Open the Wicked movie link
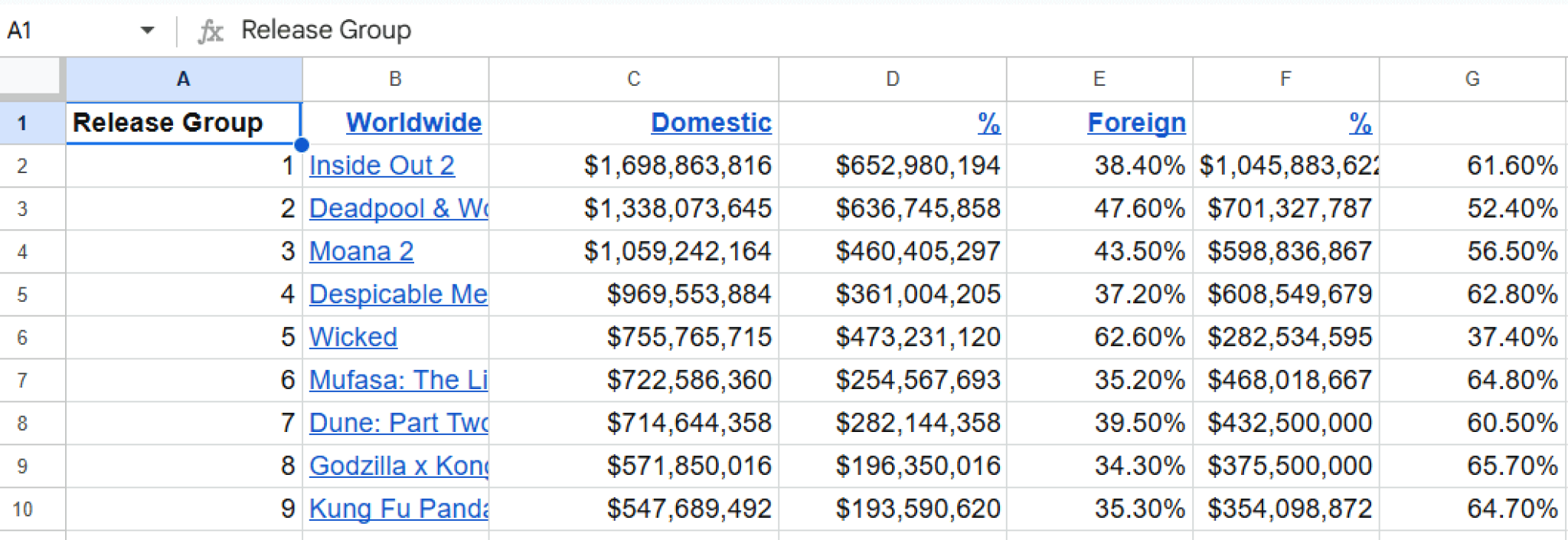Viewport: 1568px width, 540px height. pos(353,337)
